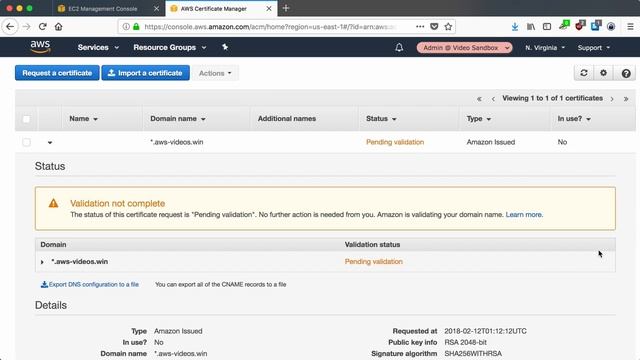This screenshot has height=360, width=640.
Task: Open the Firefox hamburger menu
Action: [x=630, y=27]
